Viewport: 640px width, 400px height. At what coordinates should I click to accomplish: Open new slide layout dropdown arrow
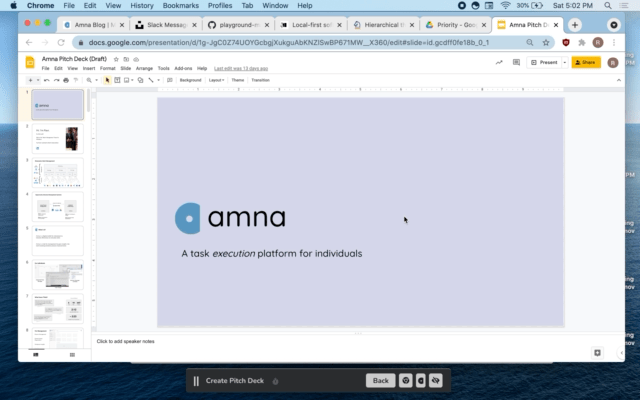[38, 80]
